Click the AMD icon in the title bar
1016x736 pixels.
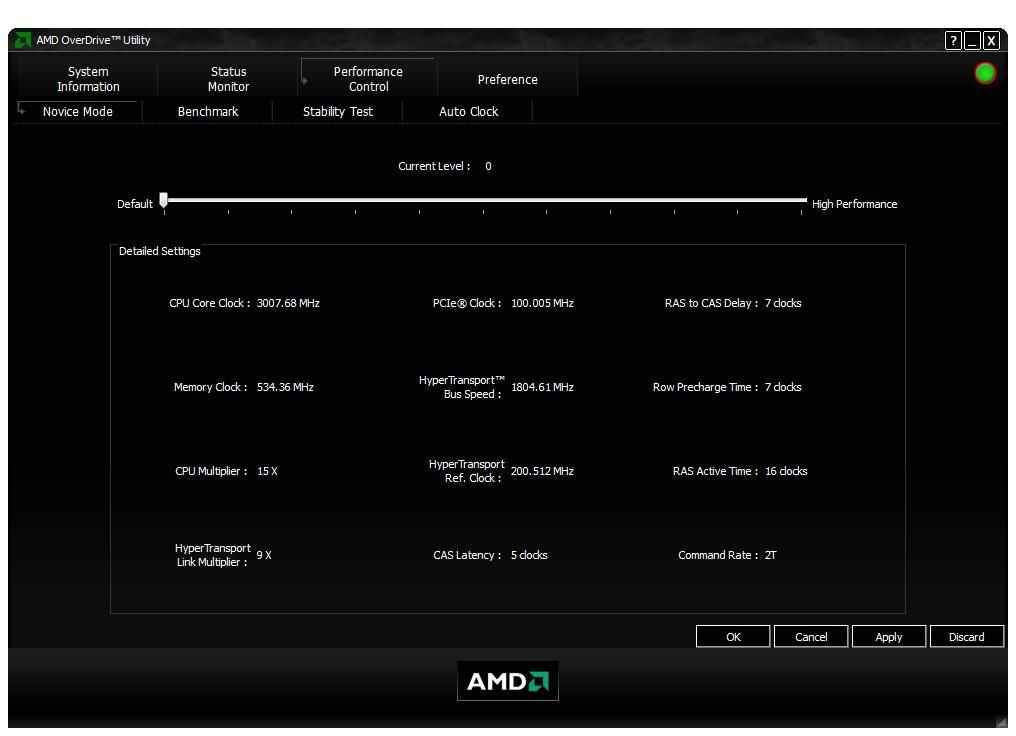[22, 41]
